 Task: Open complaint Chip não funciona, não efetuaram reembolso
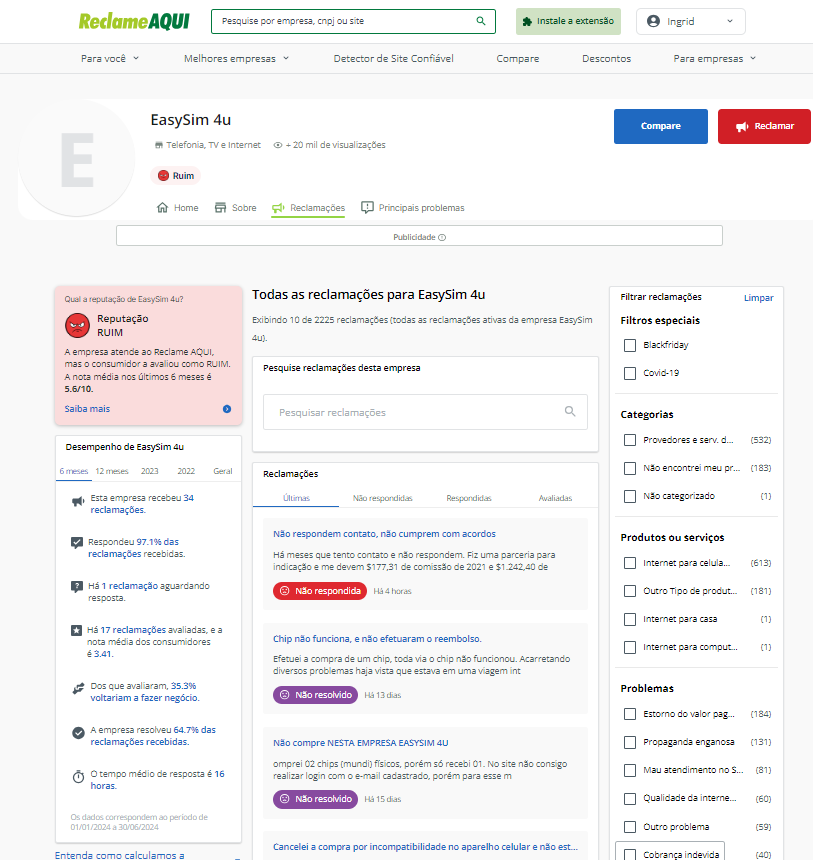pyautogui.click(x=377, y=638)
